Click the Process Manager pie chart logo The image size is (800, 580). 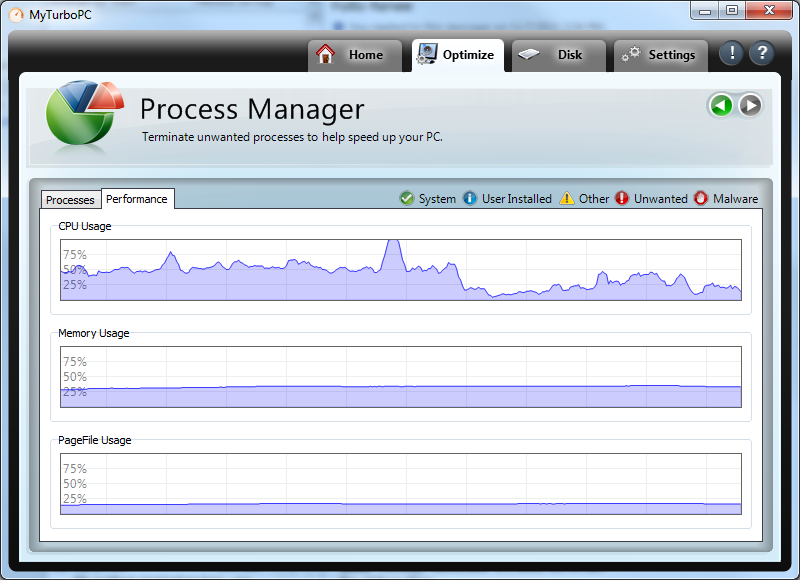(84, 112)
